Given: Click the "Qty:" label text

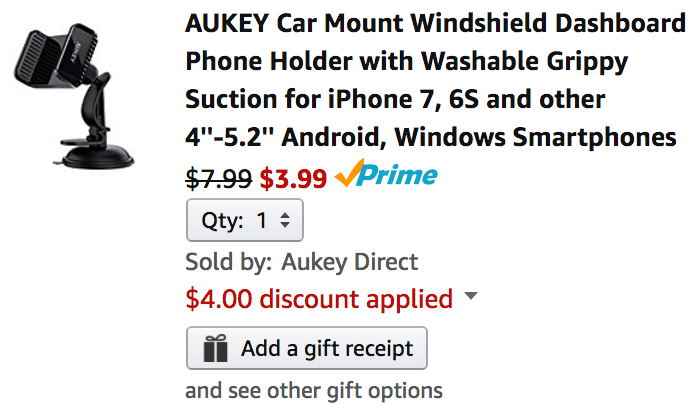Looking at the screenshot, I should (223, 221).
